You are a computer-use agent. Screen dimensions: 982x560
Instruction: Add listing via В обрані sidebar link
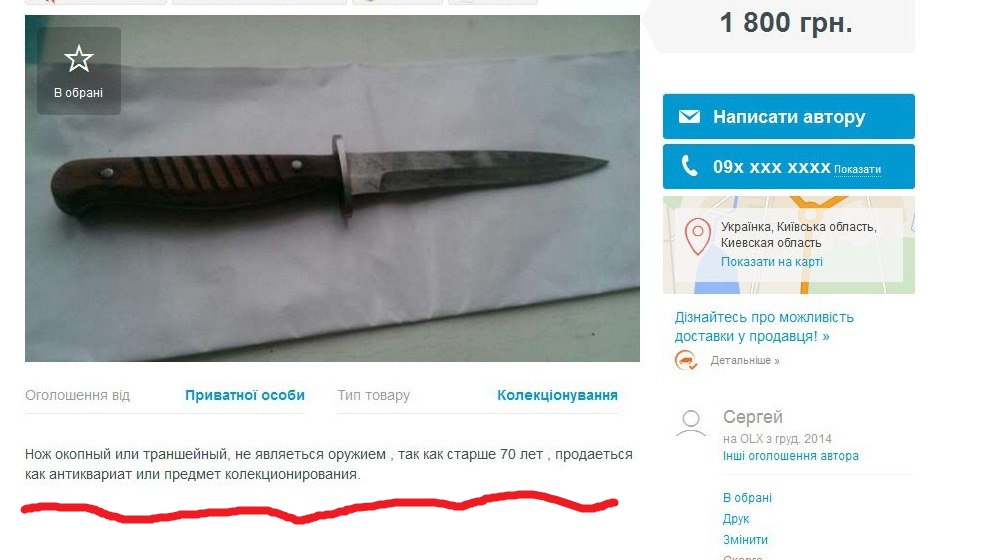click(747, 498)
